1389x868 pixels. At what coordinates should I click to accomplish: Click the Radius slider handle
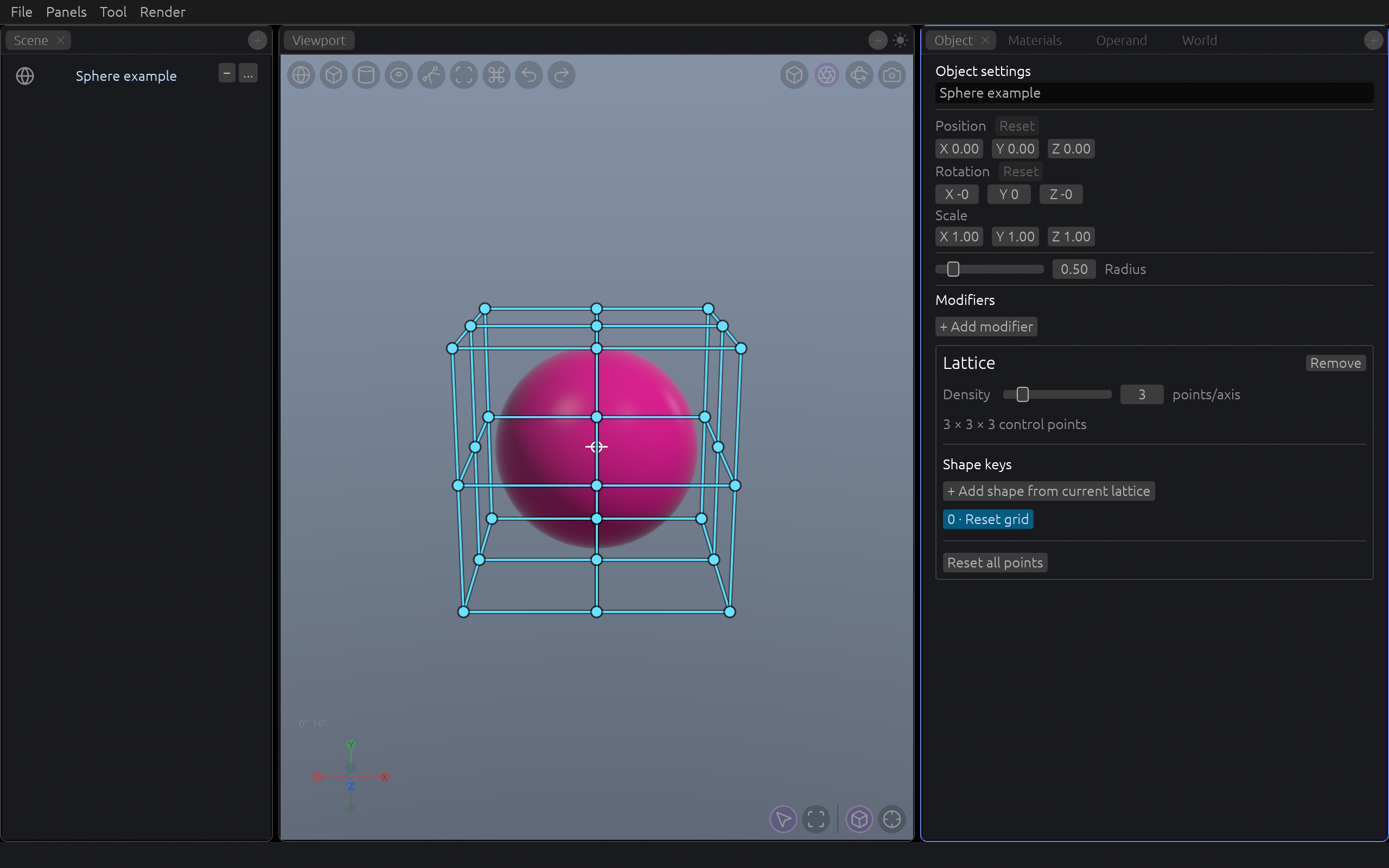click(x=953, y=269)
